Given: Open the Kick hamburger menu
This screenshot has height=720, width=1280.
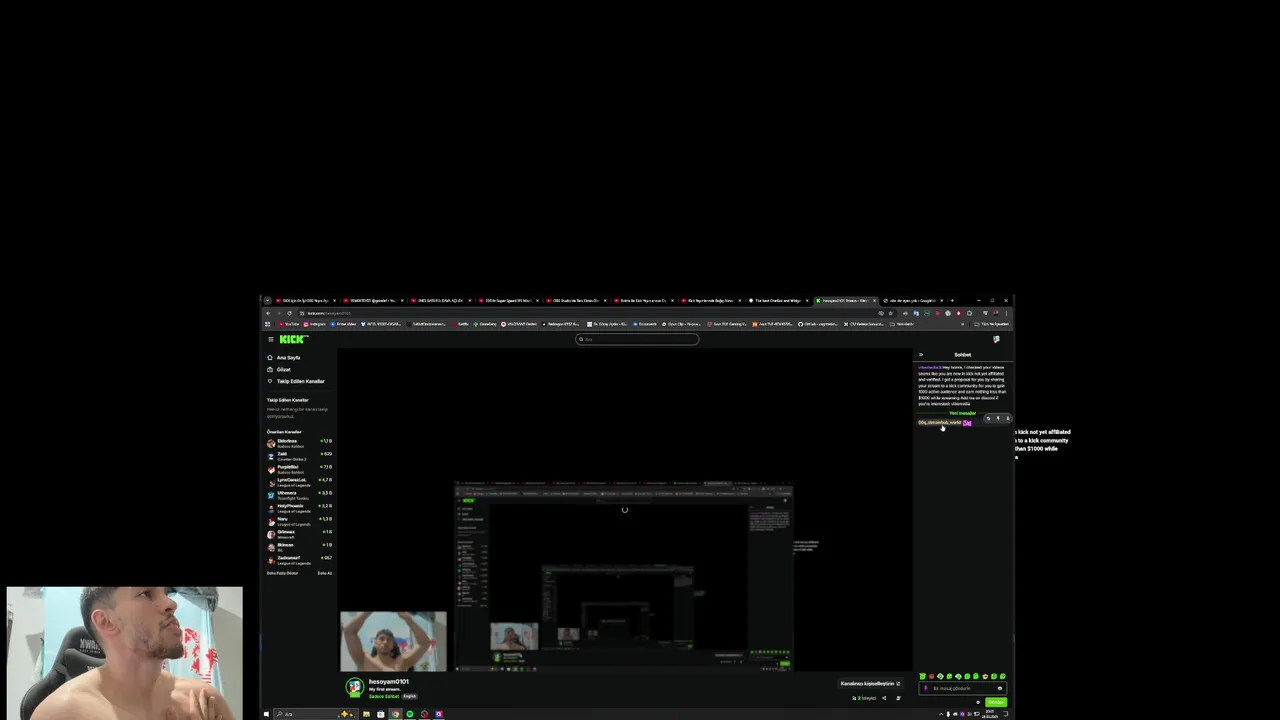Looking at the screenshot, I should point(270,339).
